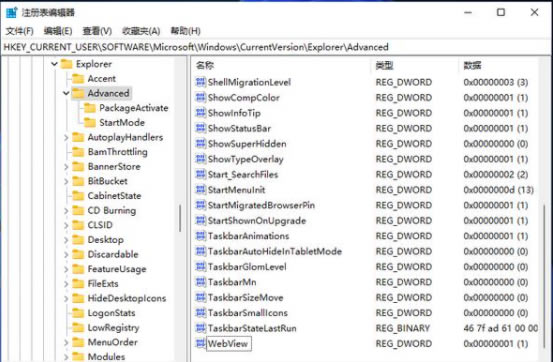Click the WebView name edit box

coord(229,344)
